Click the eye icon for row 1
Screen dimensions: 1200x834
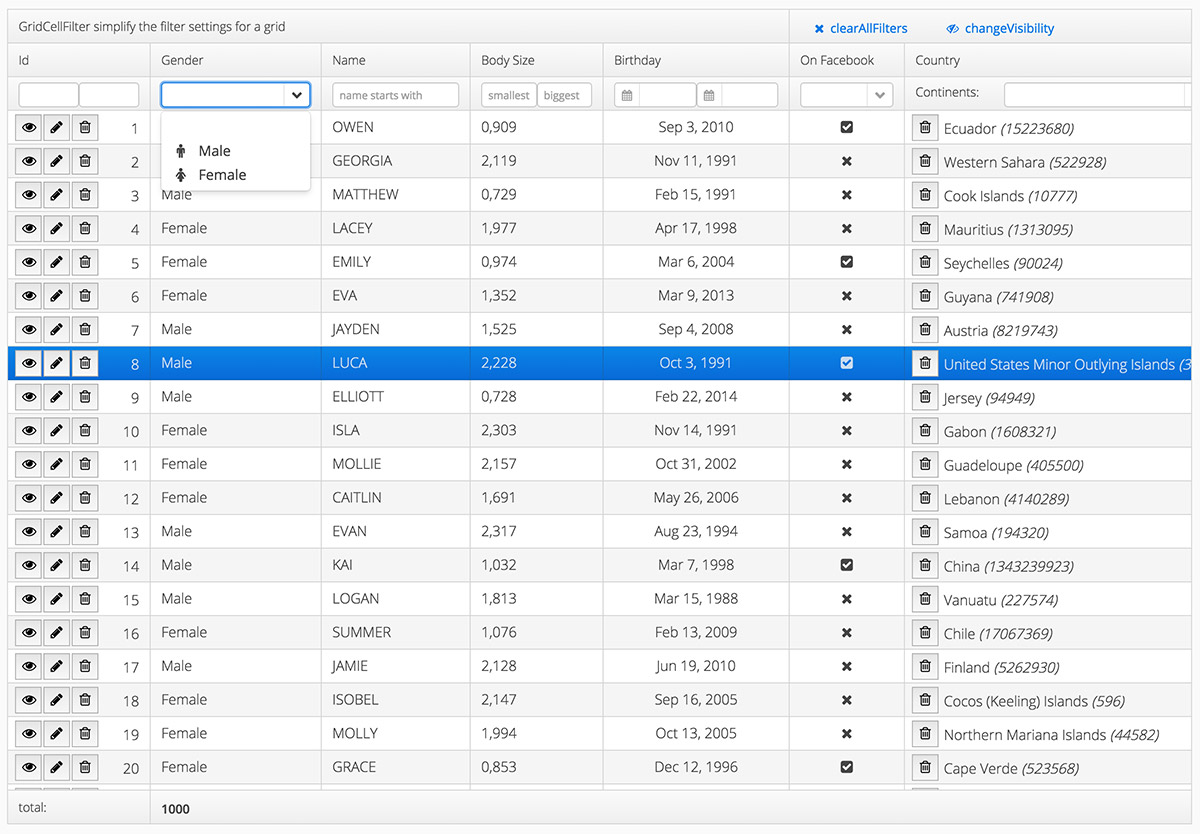point(29,128)
